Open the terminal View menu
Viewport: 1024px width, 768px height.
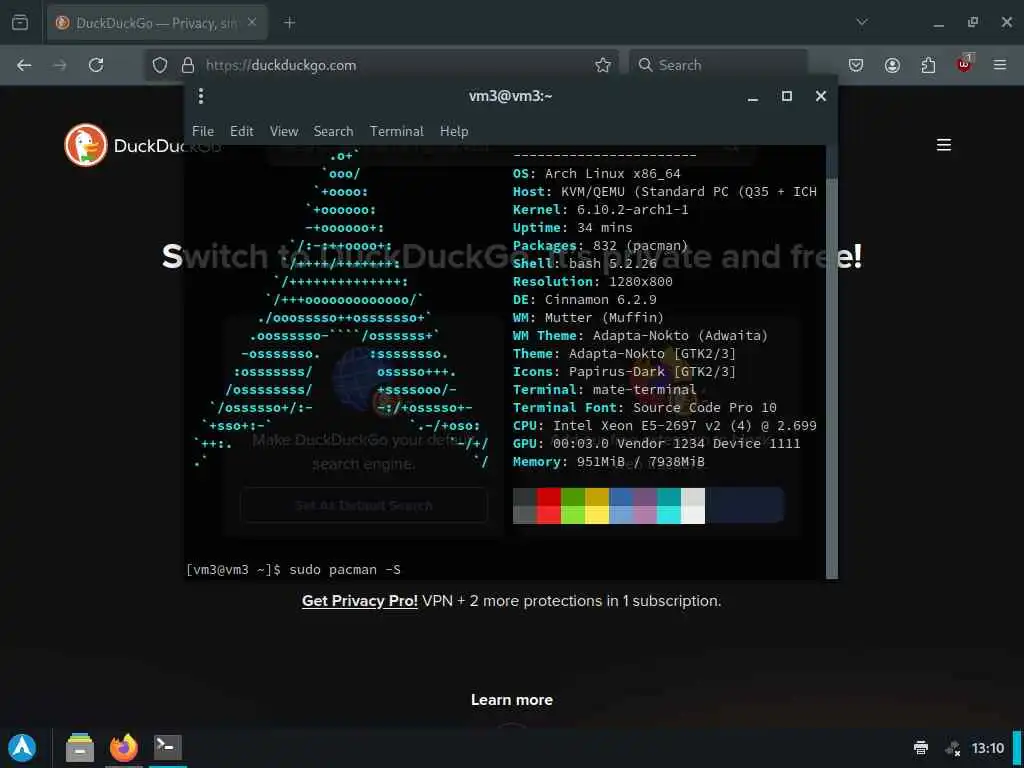point(284,131)
